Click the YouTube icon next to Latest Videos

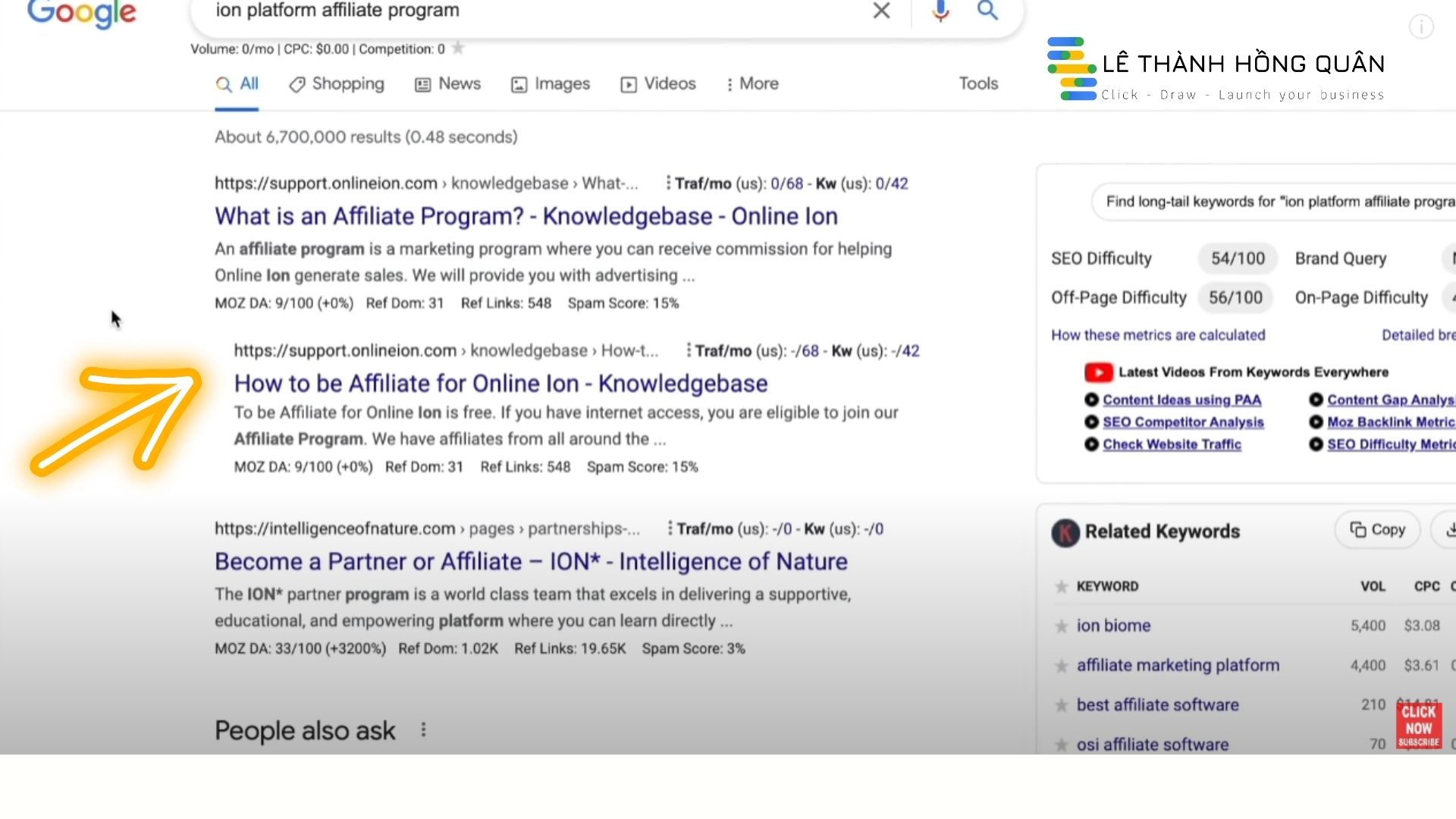[x=1098, y=372]
